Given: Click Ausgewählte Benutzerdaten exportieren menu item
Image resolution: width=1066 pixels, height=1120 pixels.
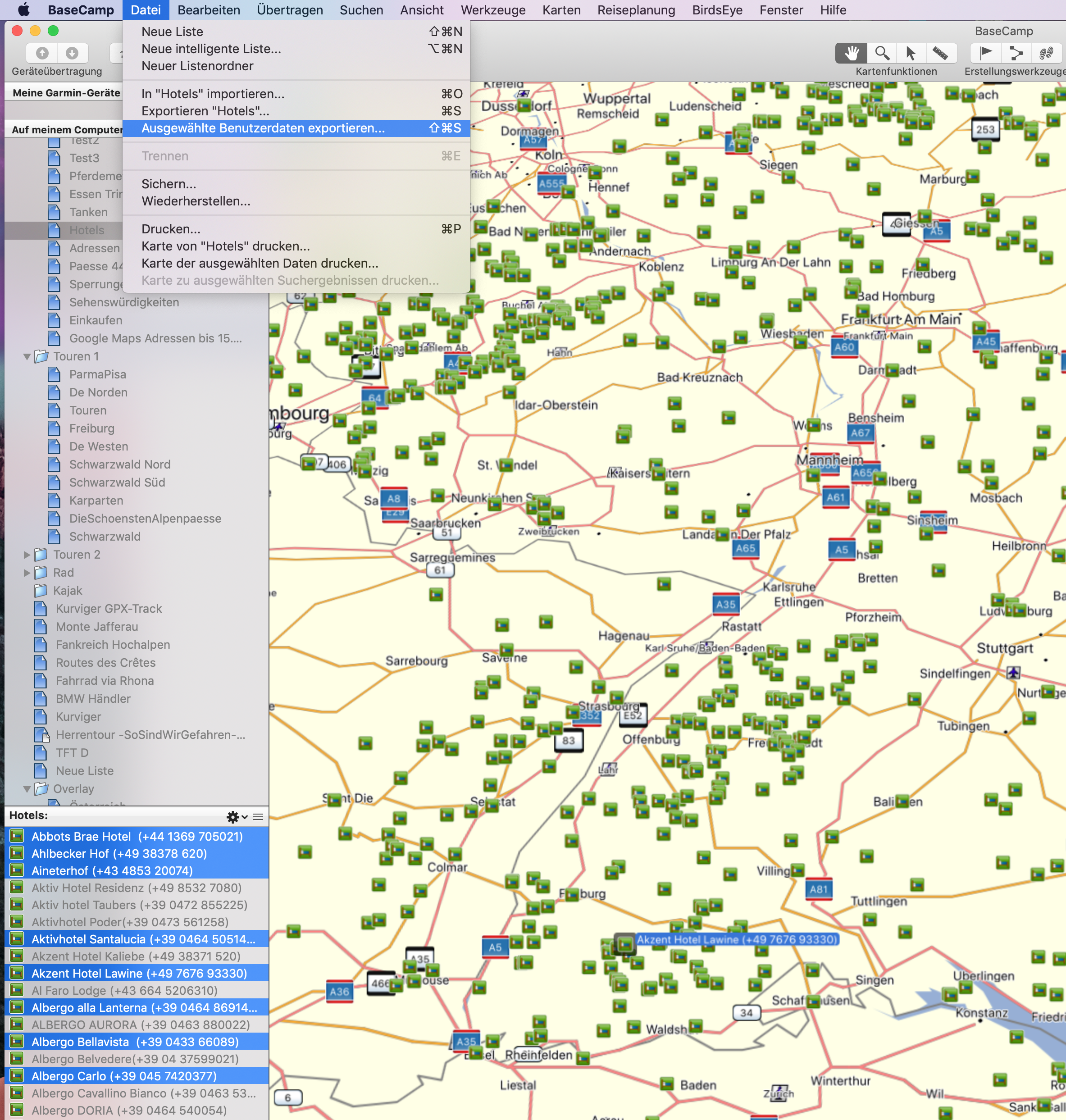Looking at the screenshot, I should (x=263, y=128).
